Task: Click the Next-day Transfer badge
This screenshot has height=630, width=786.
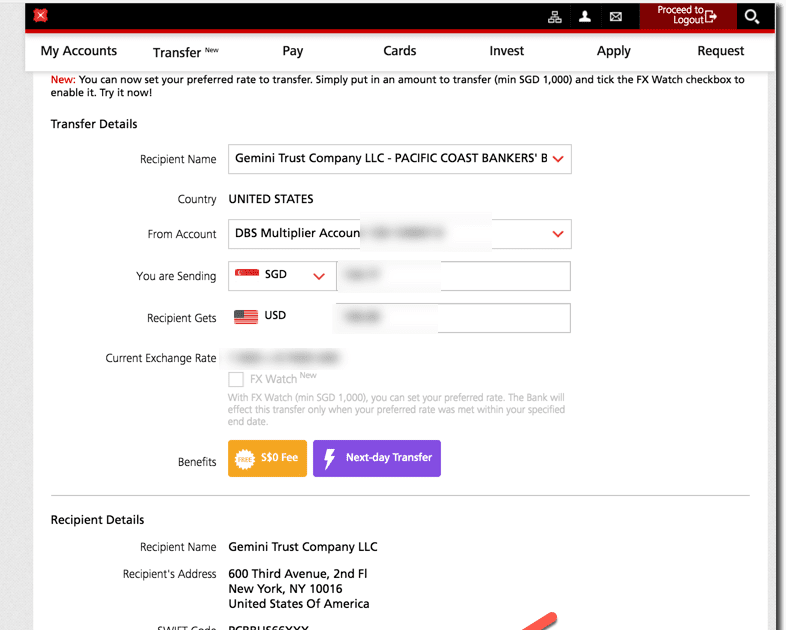Action: 377,458
